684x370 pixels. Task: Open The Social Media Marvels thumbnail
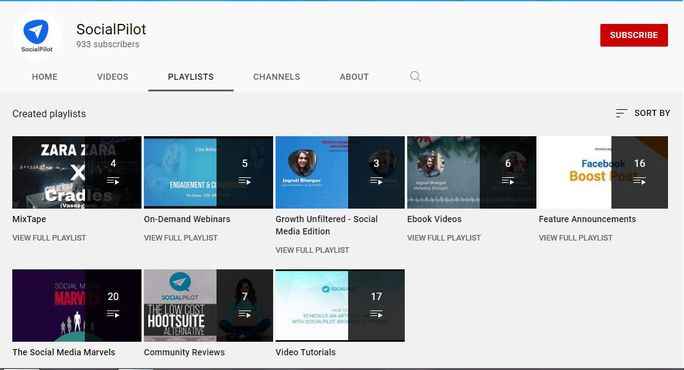77,305
